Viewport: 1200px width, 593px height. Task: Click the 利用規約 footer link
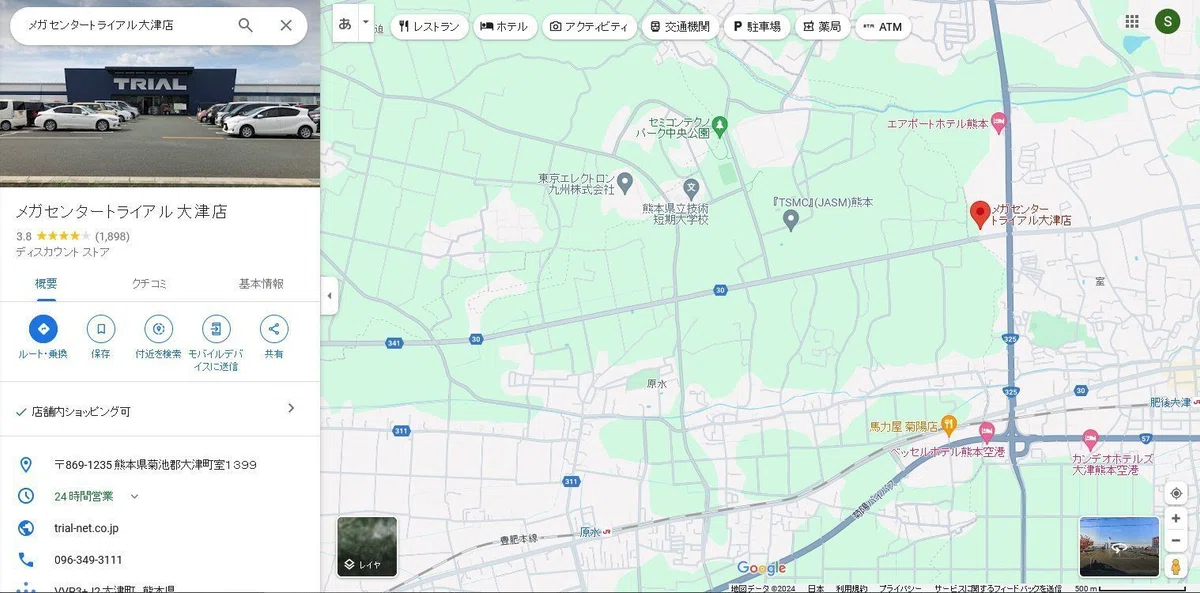[x=852, y=588]
